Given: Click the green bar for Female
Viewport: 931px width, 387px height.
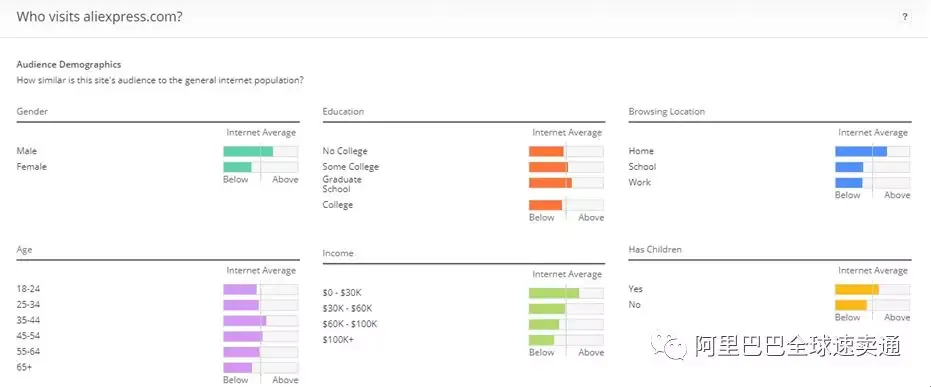Looking at the screenshot, I should coord(238,167).
